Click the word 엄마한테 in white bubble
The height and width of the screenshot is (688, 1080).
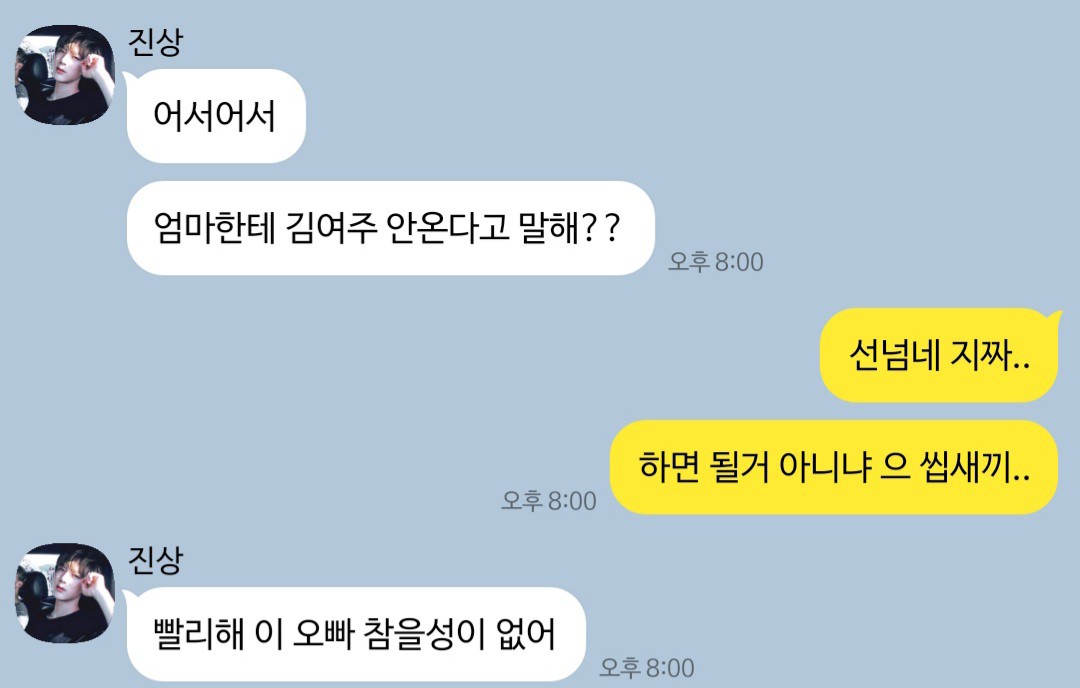pyautogui.click(x=214, y=228)
